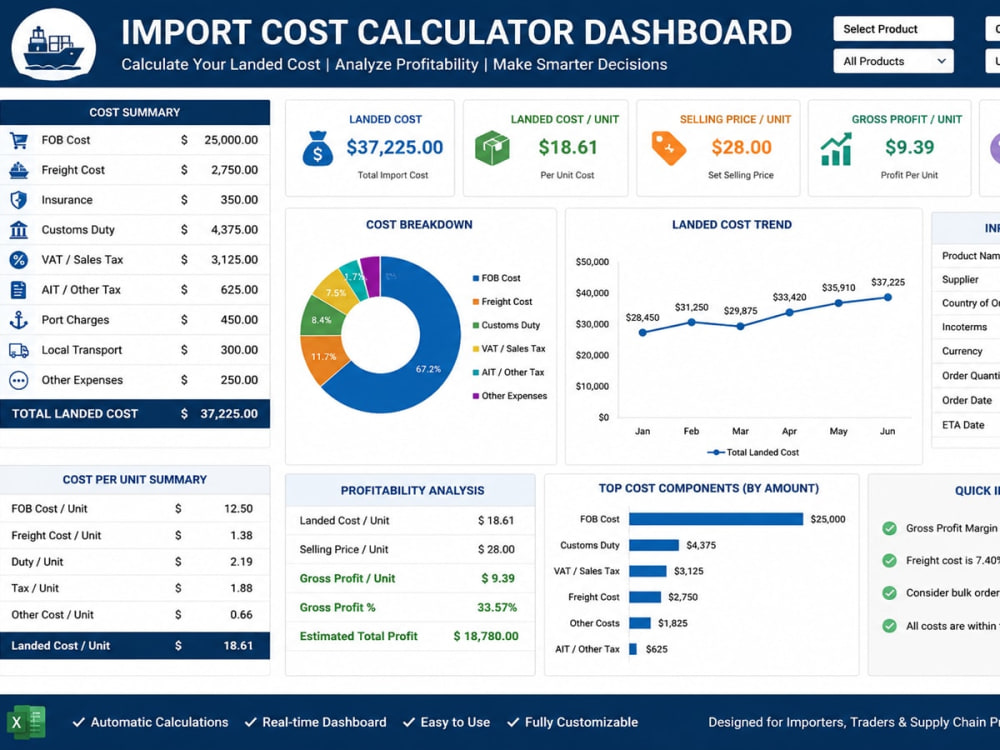Screen dimensions: 1000x750
Task: Click the FOB Cost shopping cart icon
Action: [x=18, y=140]
